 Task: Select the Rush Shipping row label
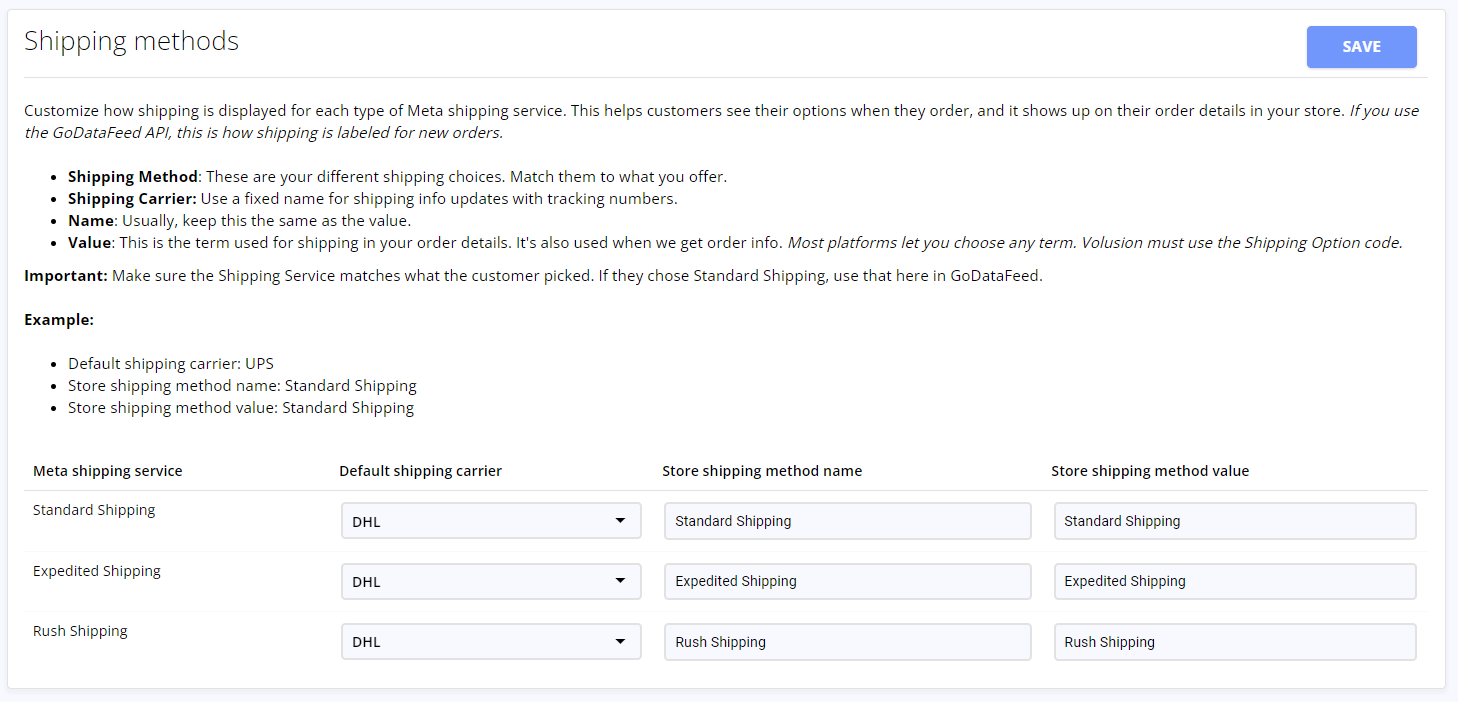tap(80, 631)
